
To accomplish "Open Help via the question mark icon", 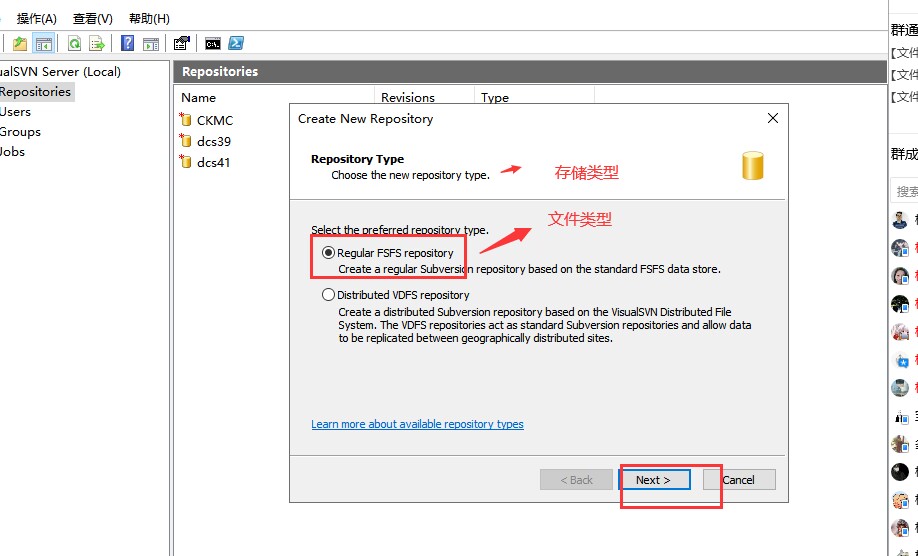I will coord(127,43).
